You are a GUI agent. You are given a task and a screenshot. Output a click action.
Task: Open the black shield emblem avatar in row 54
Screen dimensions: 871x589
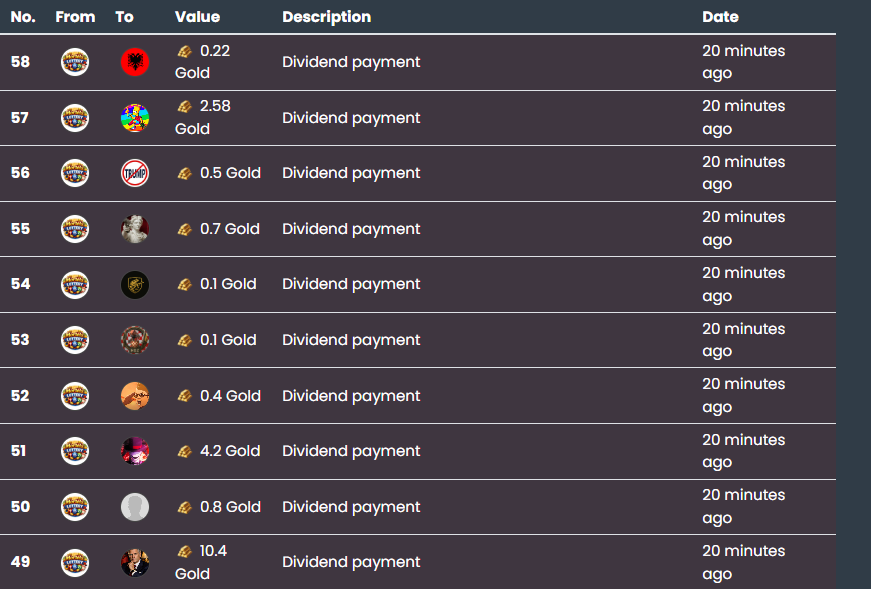[135, 284]
